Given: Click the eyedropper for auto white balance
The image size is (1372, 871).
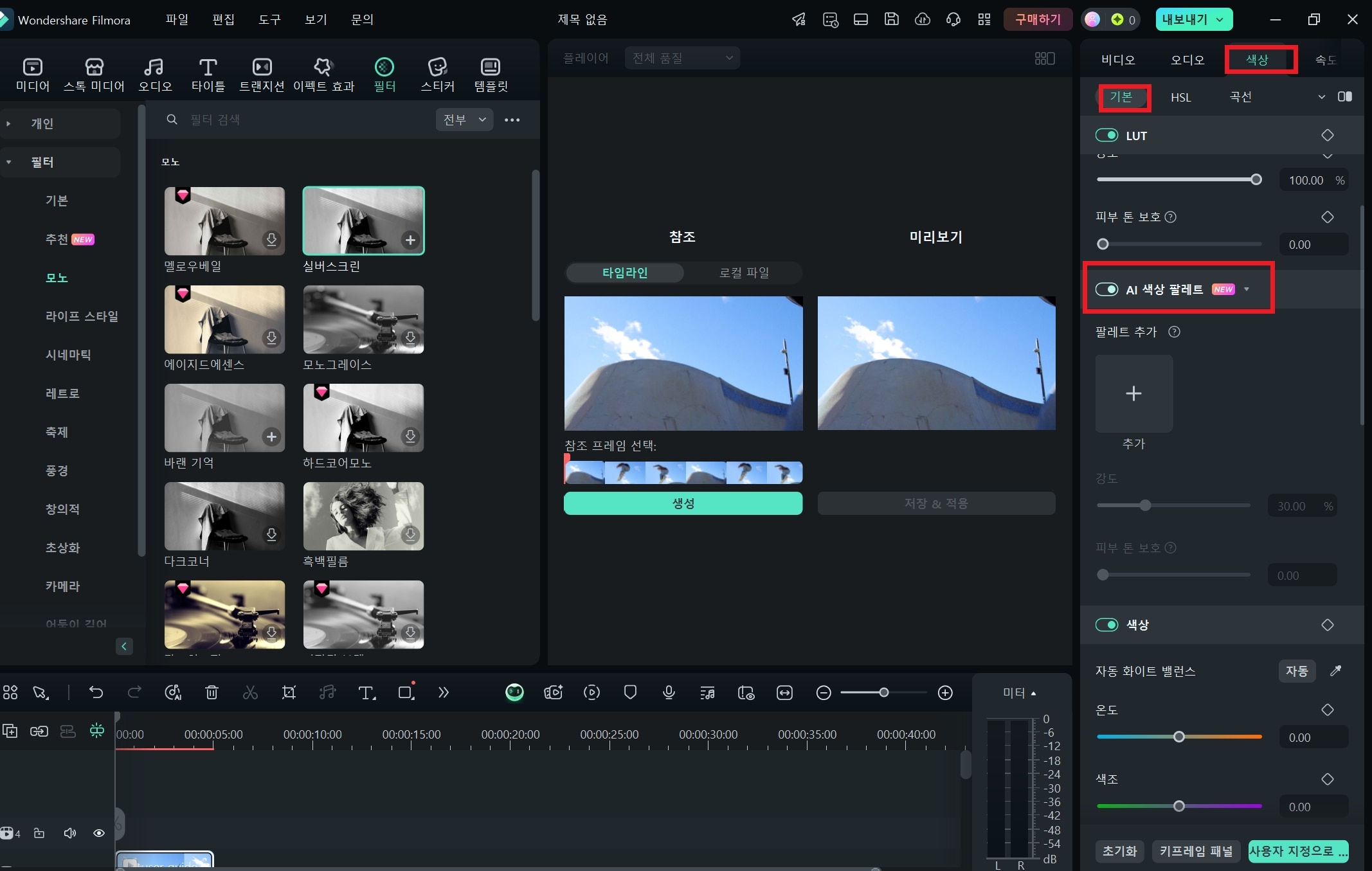Looking at the screenshot, I should [x=1335, y=670].
